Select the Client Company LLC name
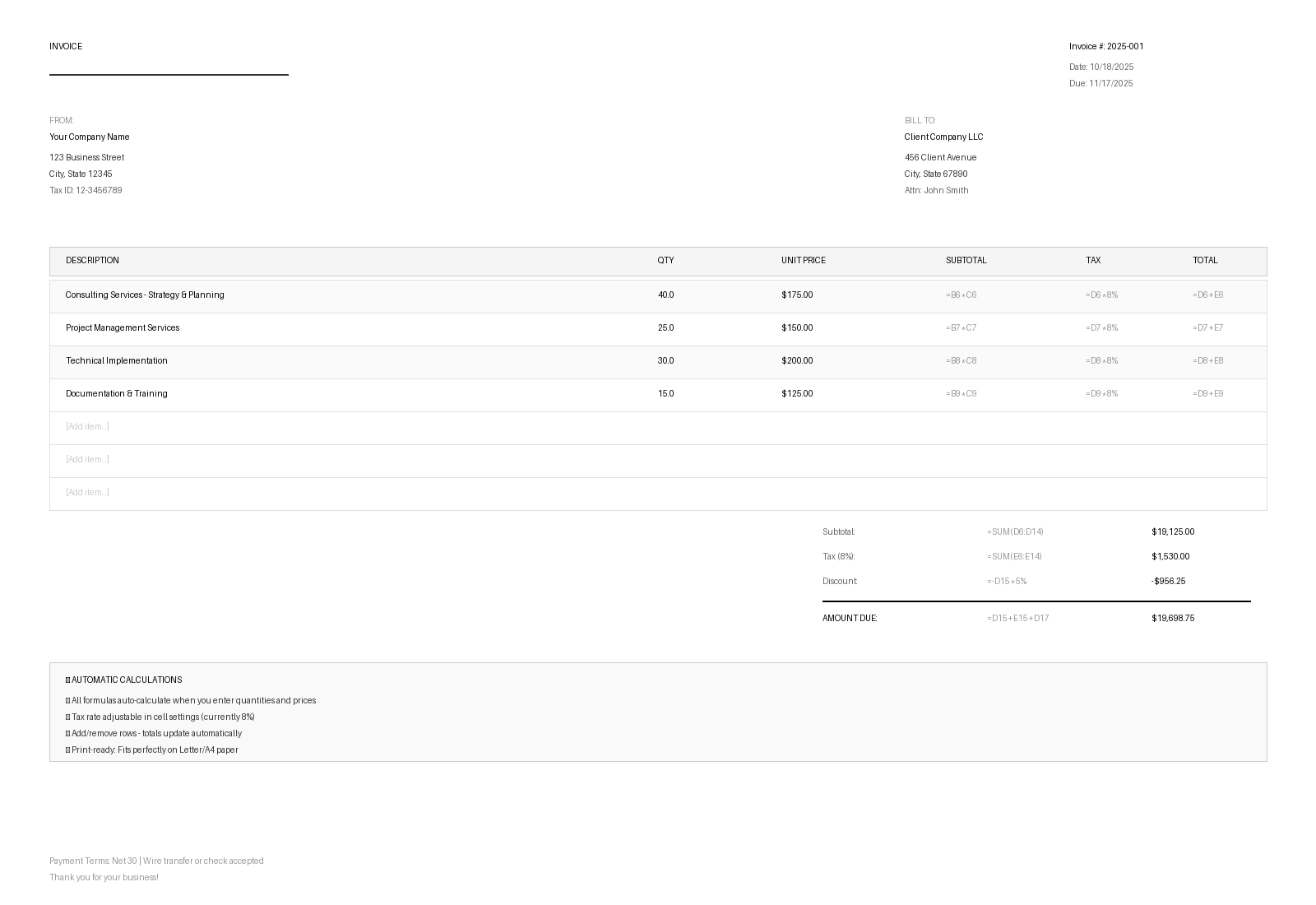This screenshot has width=1316, height=905. click(x=943, y=137)
